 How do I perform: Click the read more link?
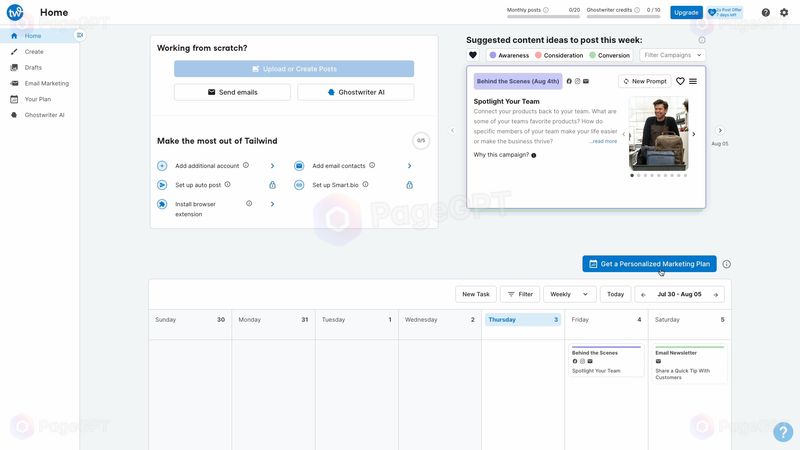tap(604, 141)
